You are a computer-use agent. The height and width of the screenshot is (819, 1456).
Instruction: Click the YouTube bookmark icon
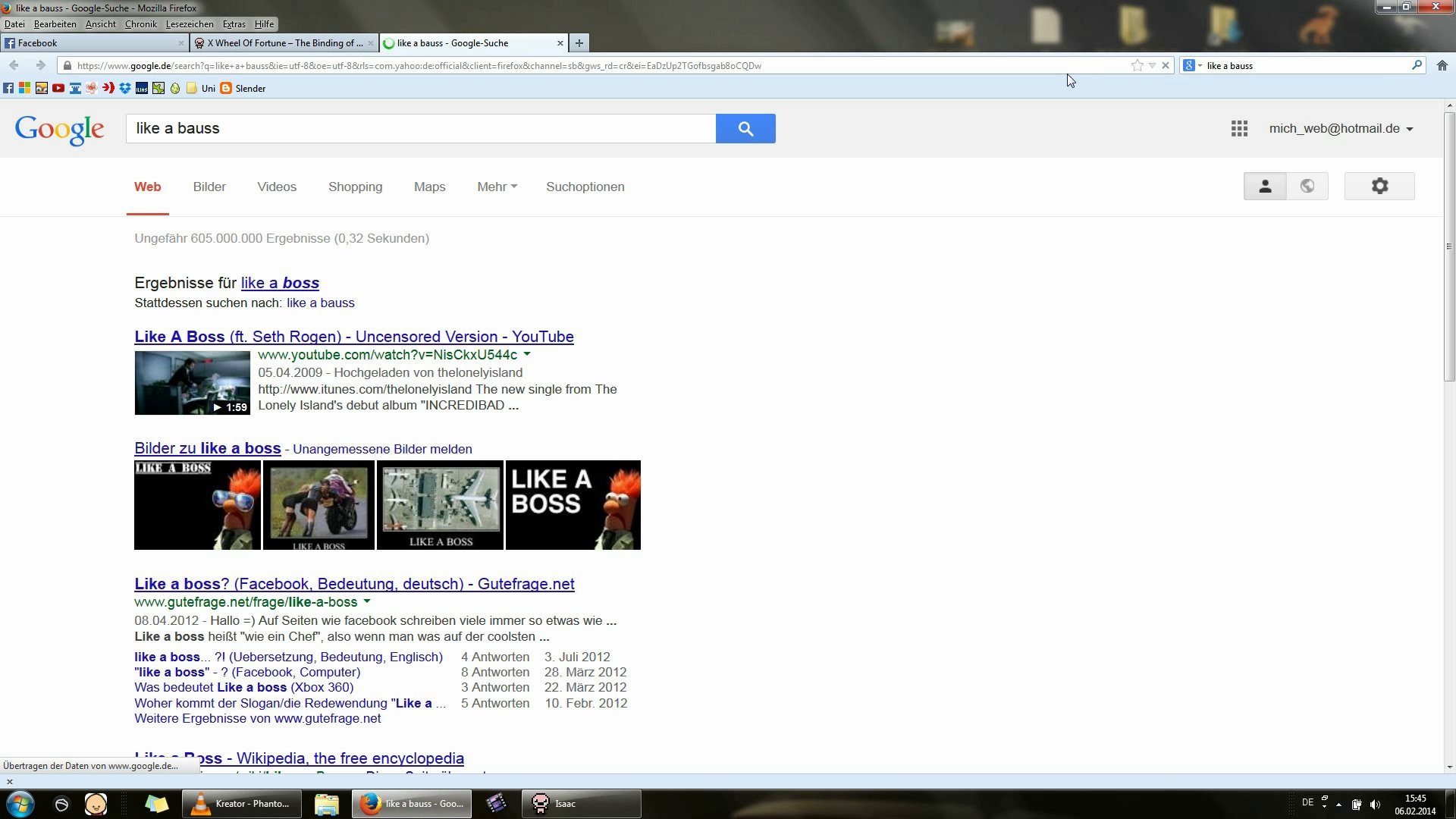click(58, 89)
